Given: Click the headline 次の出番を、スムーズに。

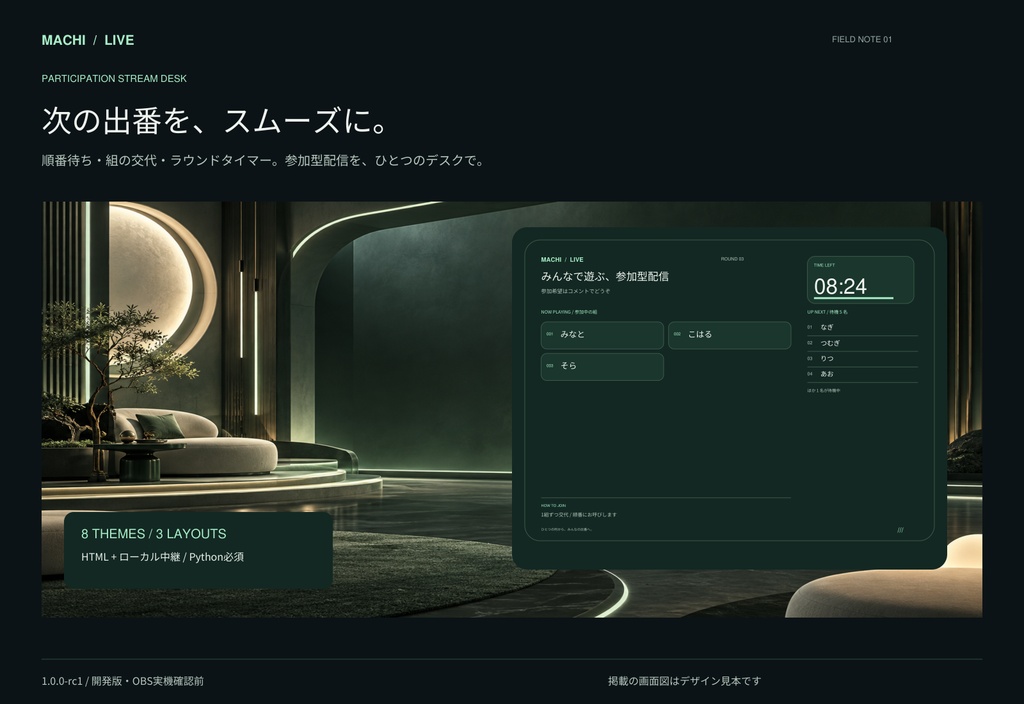Looking at the screenshot, I should [x=217, y=121].
